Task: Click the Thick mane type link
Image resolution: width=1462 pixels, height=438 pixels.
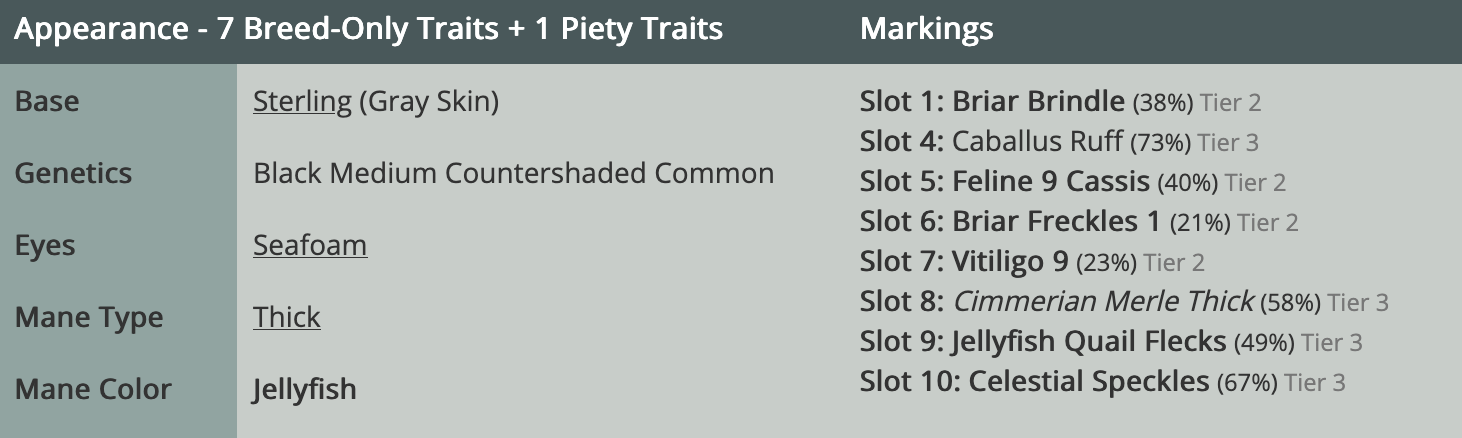Action: coord(287,317)
